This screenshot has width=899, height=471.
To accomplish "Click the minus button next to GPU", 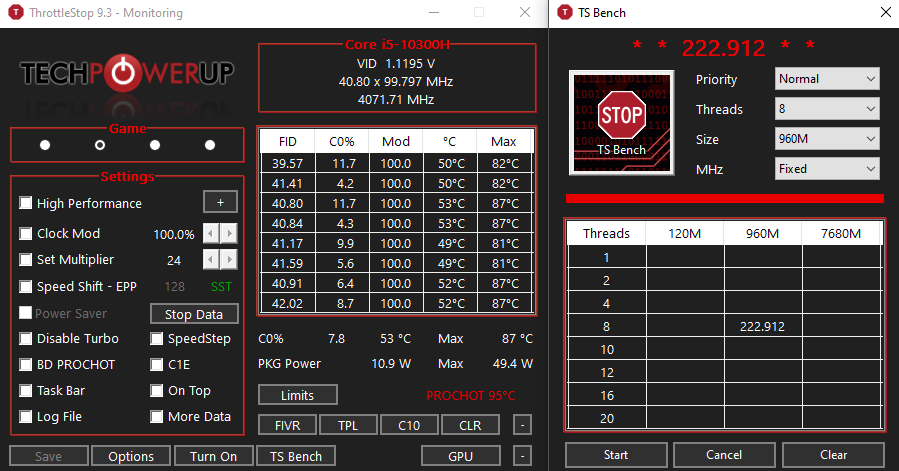I will point(522,456).
